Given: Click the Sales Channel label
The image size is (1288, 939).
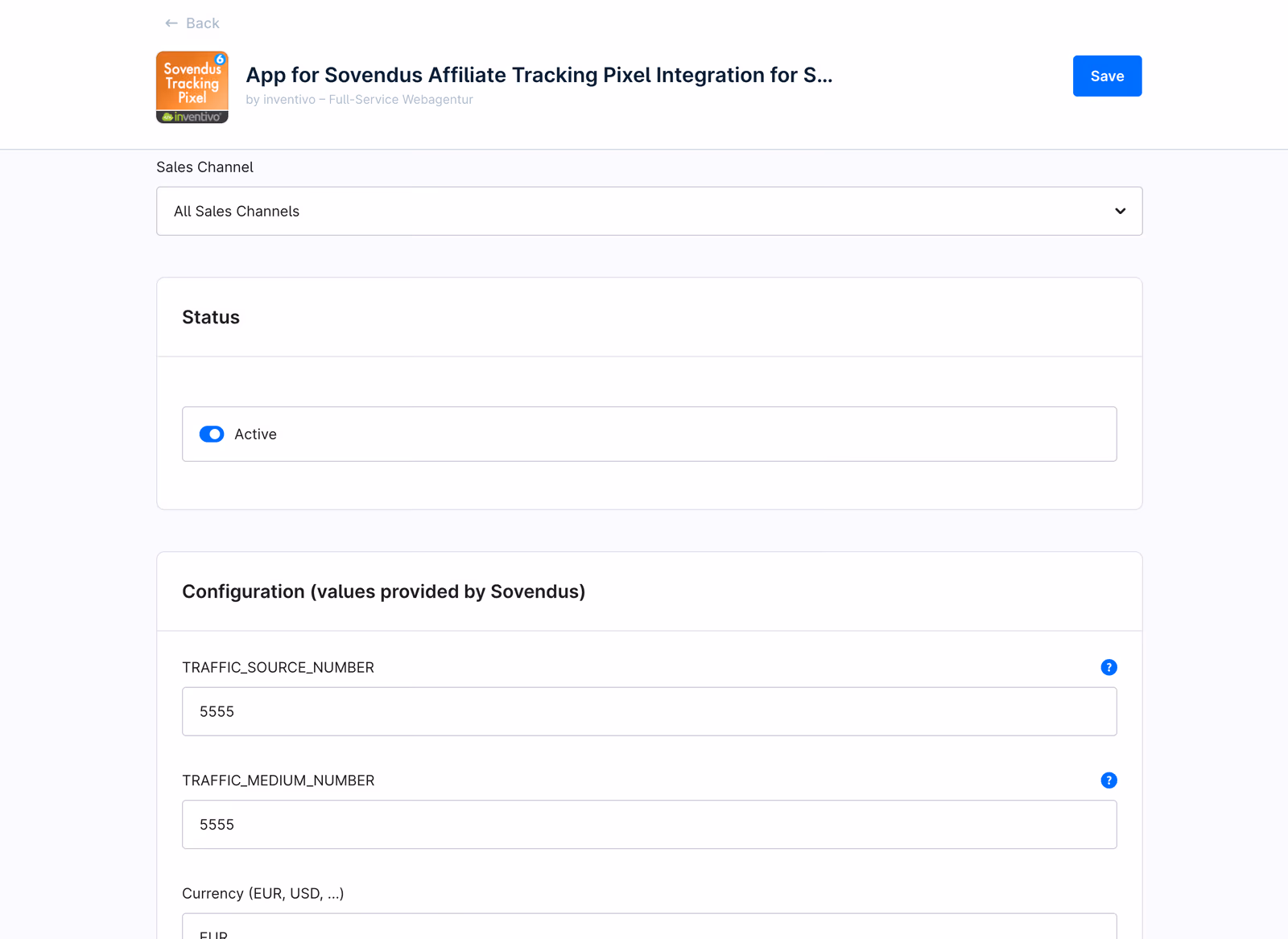Looking at the screenshot, I should tap(204, 167).
